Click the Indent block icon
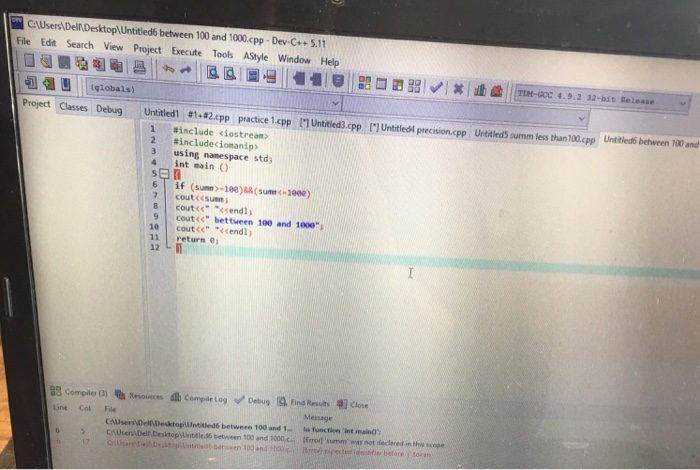700x470 pixels. 299,78
